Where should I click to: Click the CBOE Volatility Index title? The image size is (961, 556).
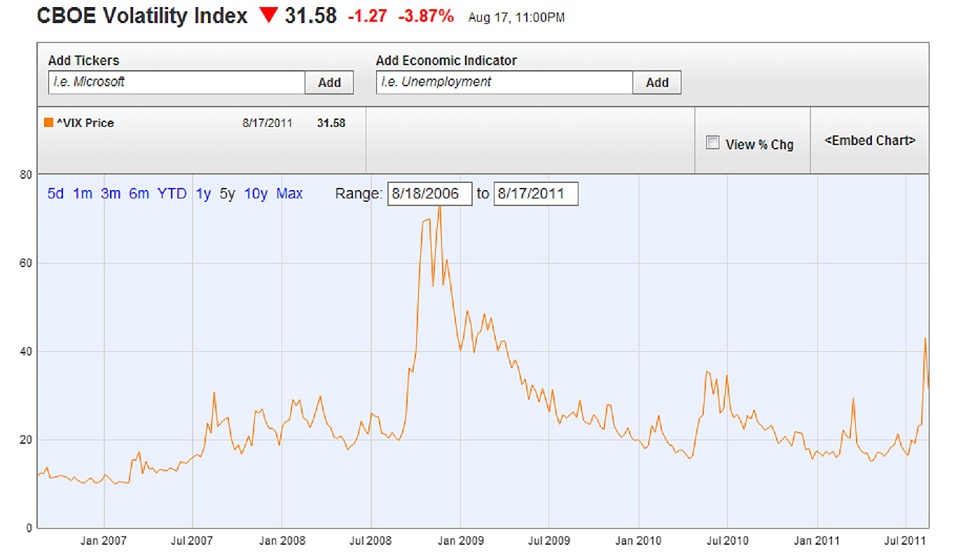pyautogui.click(x=142, y=15)
